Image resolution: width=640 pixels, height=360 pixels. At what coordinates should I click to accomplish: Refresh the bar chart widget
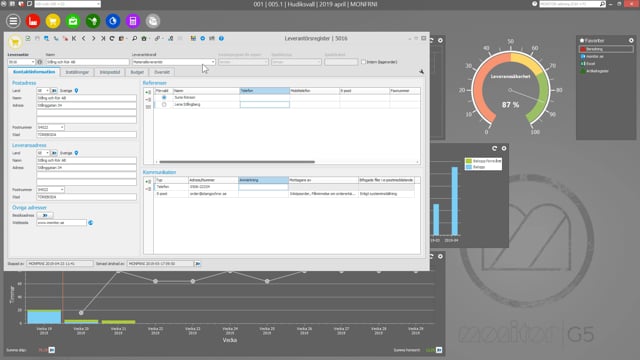pos(494,149)
